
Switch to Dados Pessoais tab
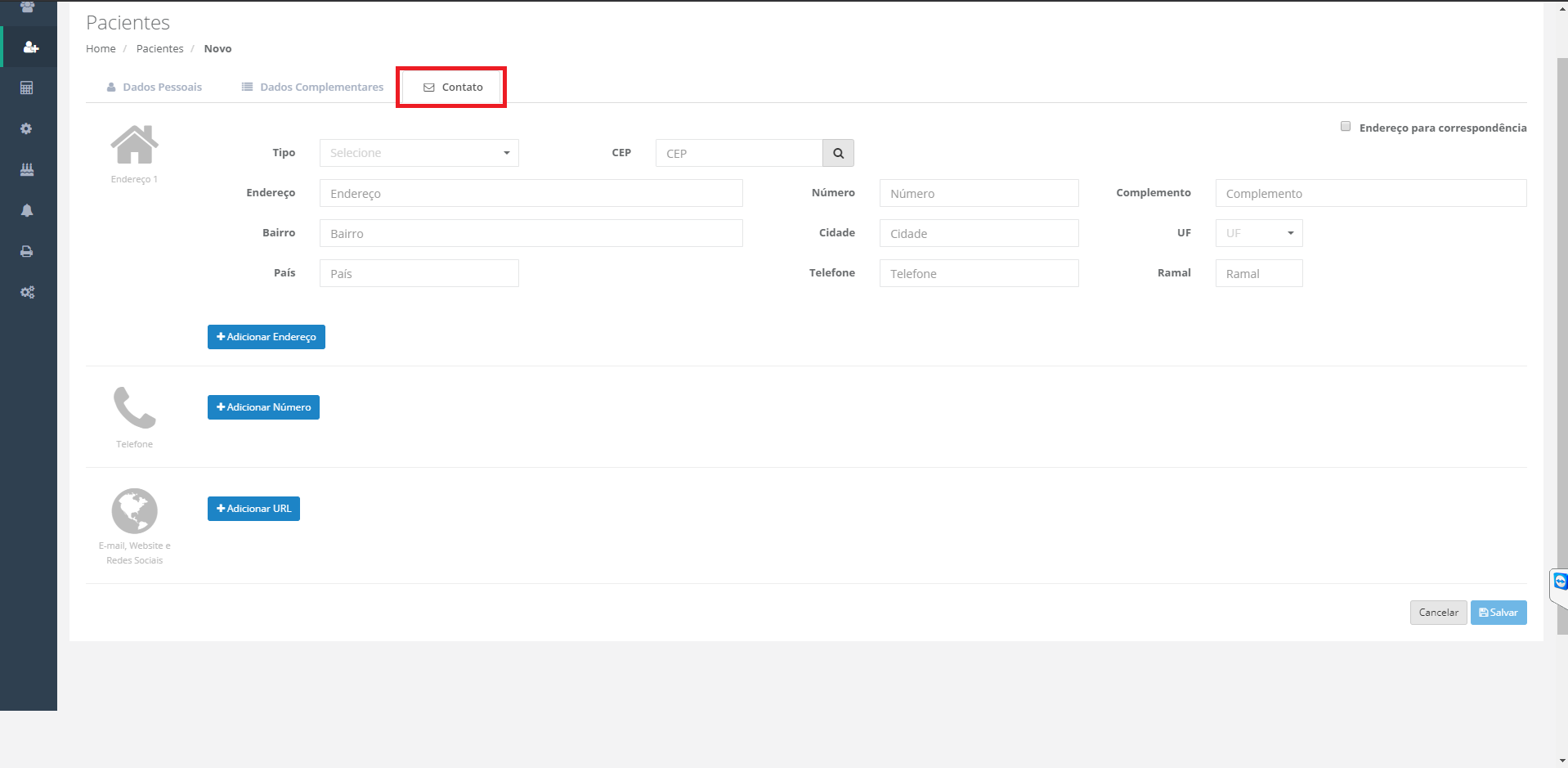[x=154, y=88]
